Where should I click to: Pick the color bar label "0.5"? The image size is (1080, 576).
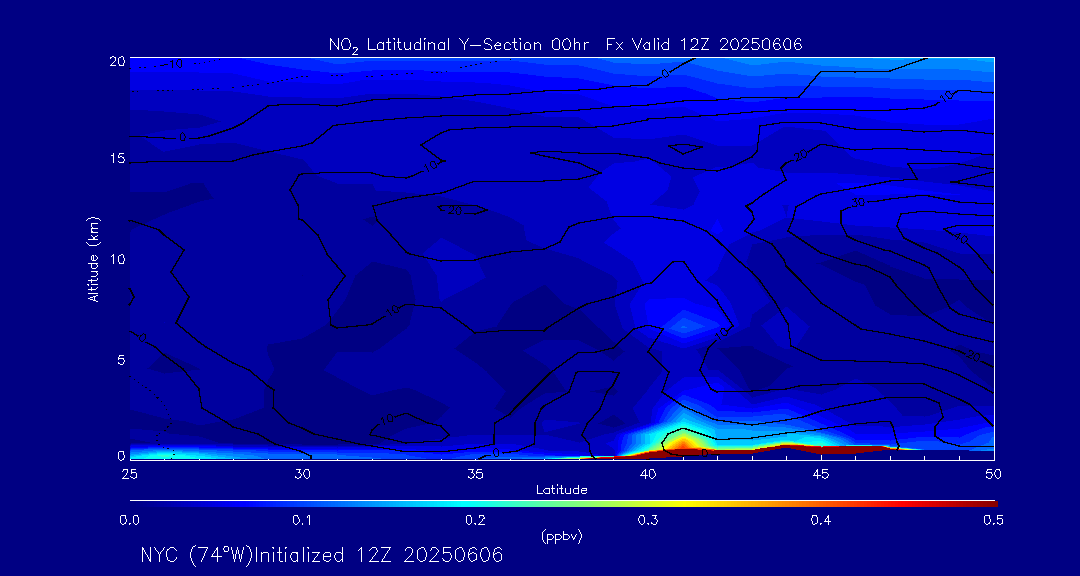(x=993, y=521)
